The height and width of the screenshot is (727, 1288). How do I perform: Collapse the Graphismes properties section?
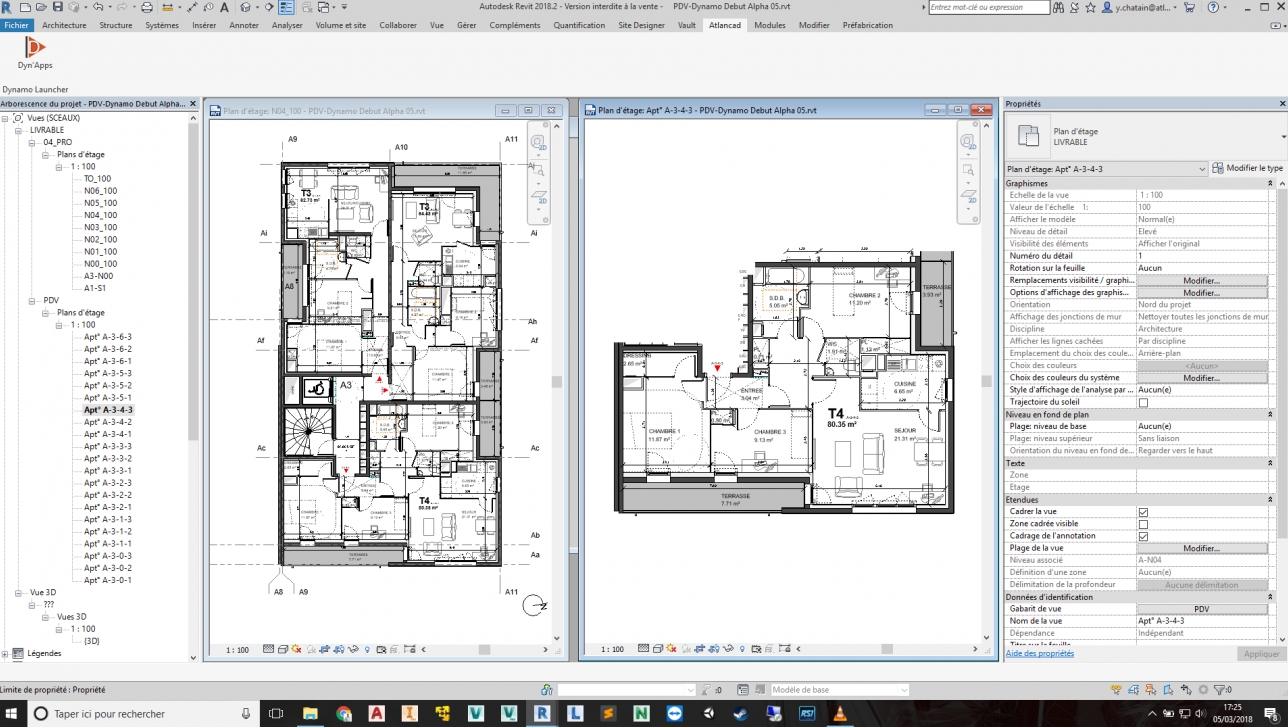pyautogui.click(x=1271, y=183)
